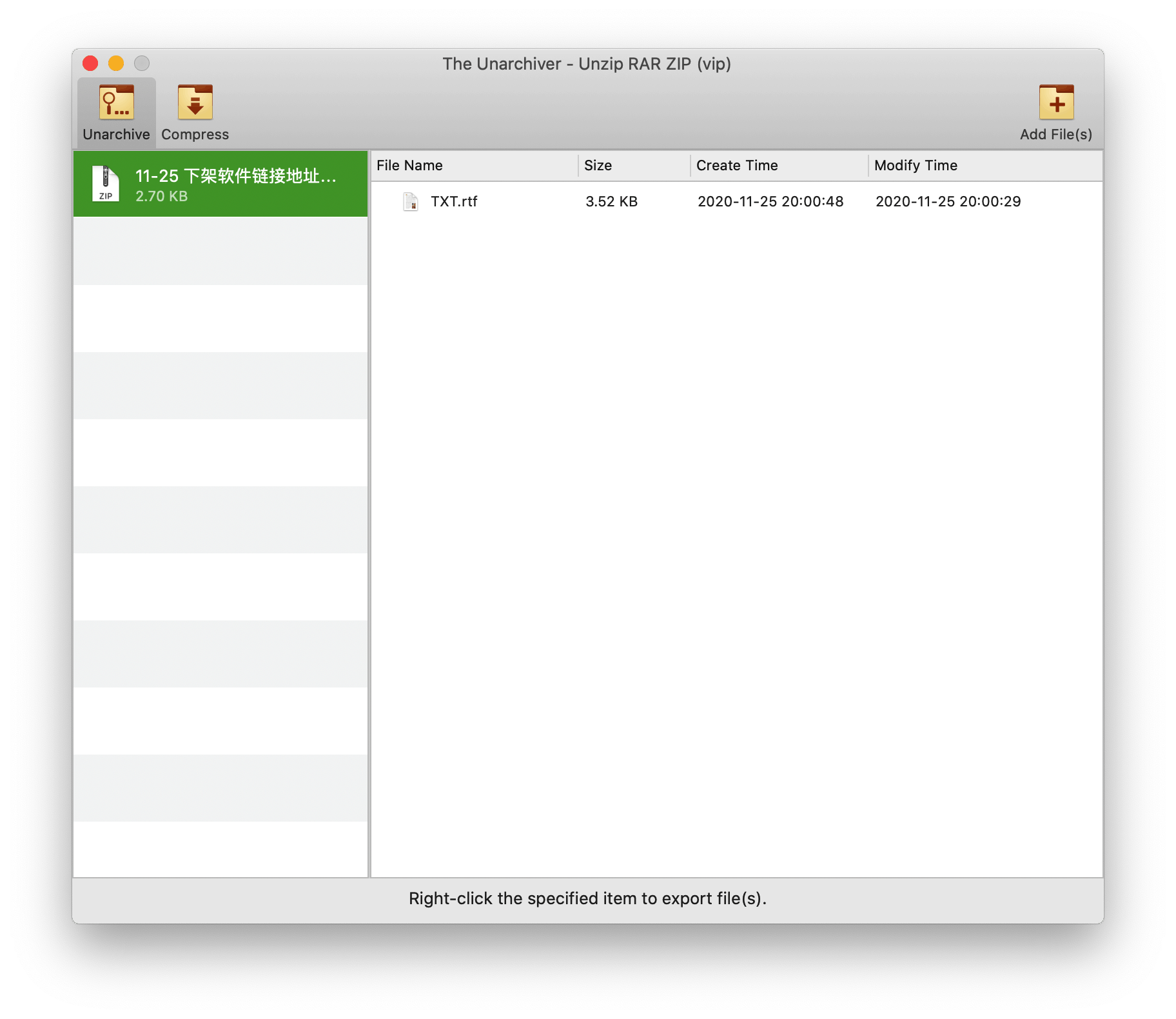
Task: Sort by the Create Time column header
Action: click(737, 166)
